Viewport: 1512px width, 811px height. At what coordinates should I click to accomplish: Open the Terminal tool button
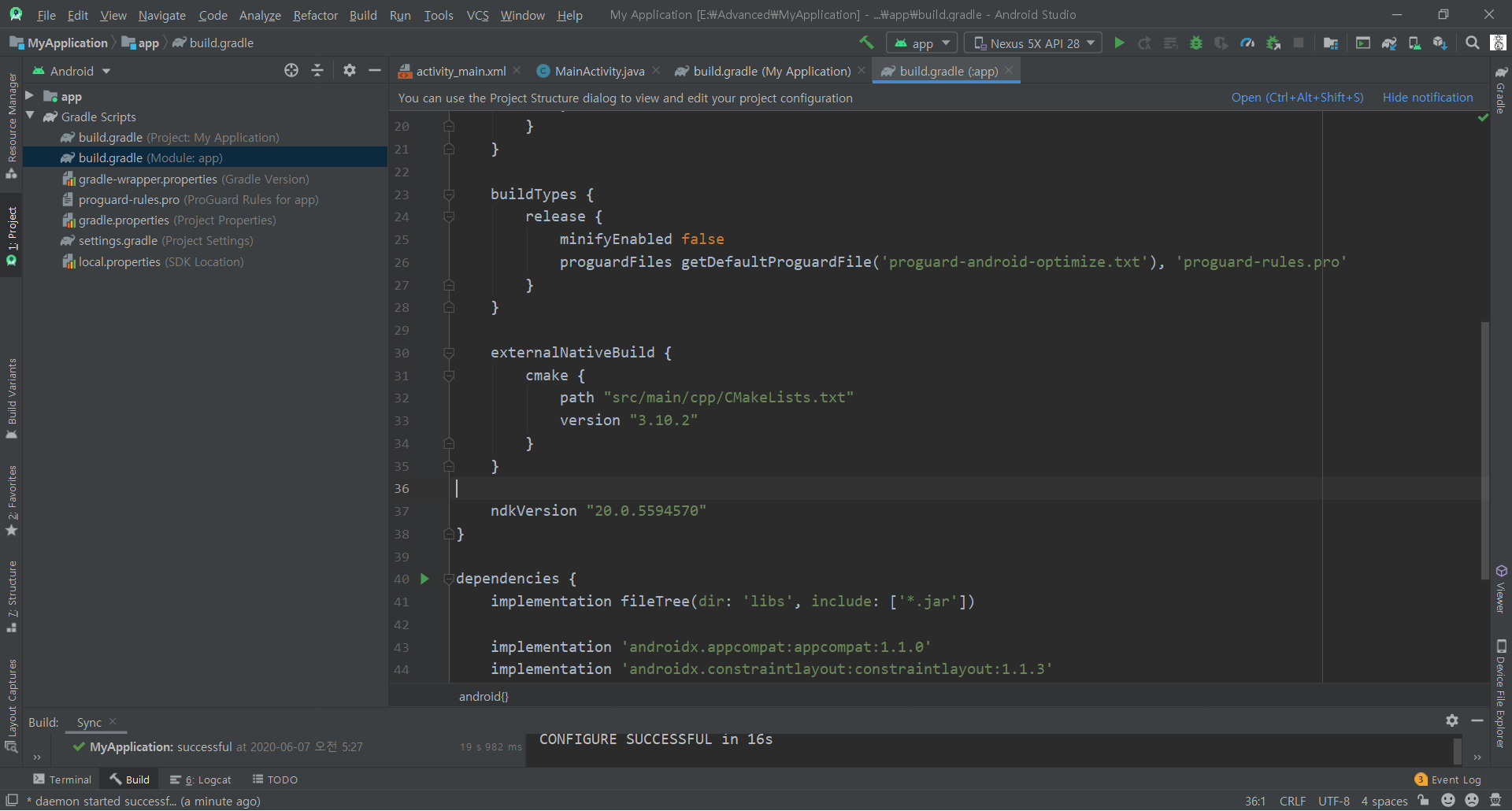[x=62, y=780]
